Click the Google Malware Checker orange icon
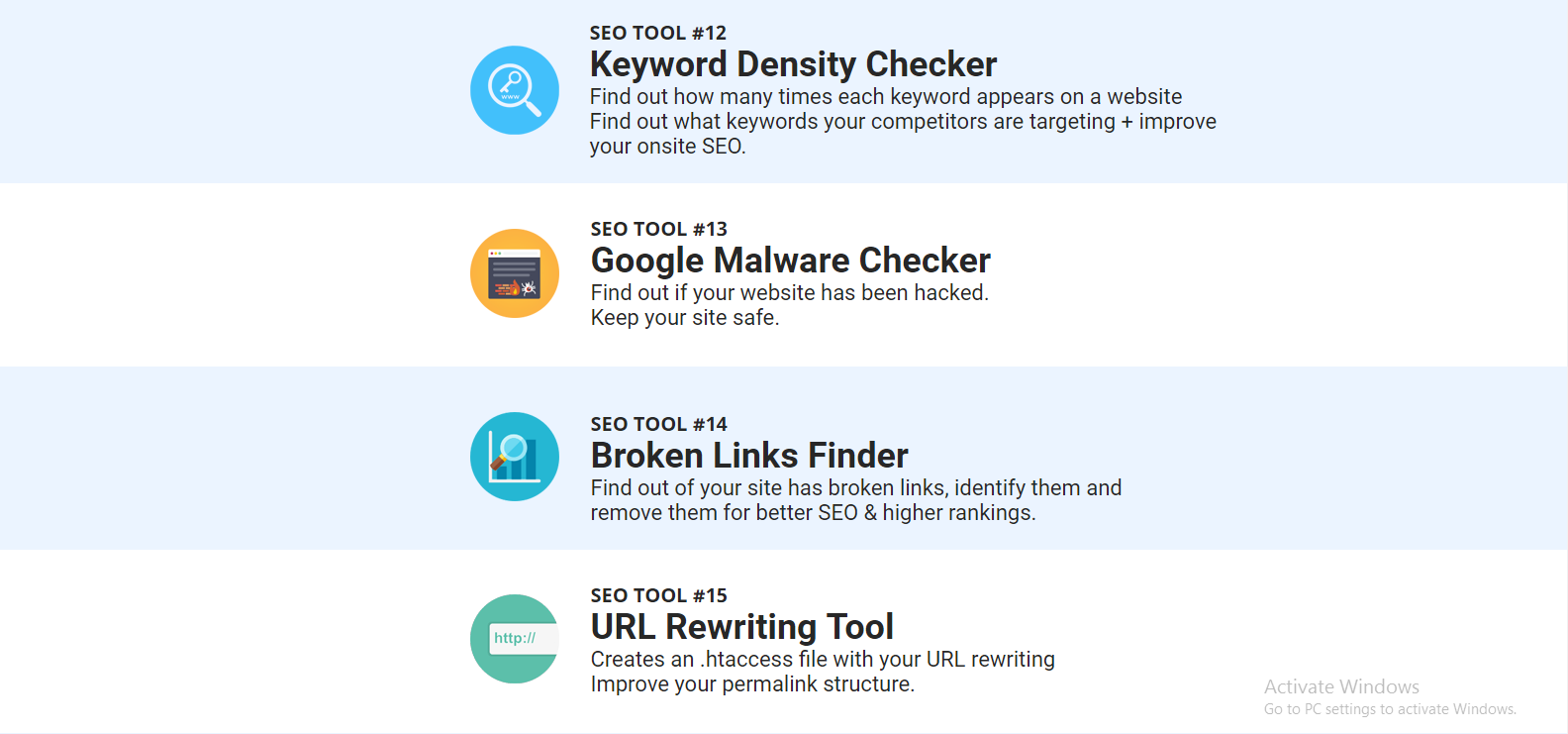The width and height of the screenshot is (1568, 734). pyautogui.click(x=515, y=273)
